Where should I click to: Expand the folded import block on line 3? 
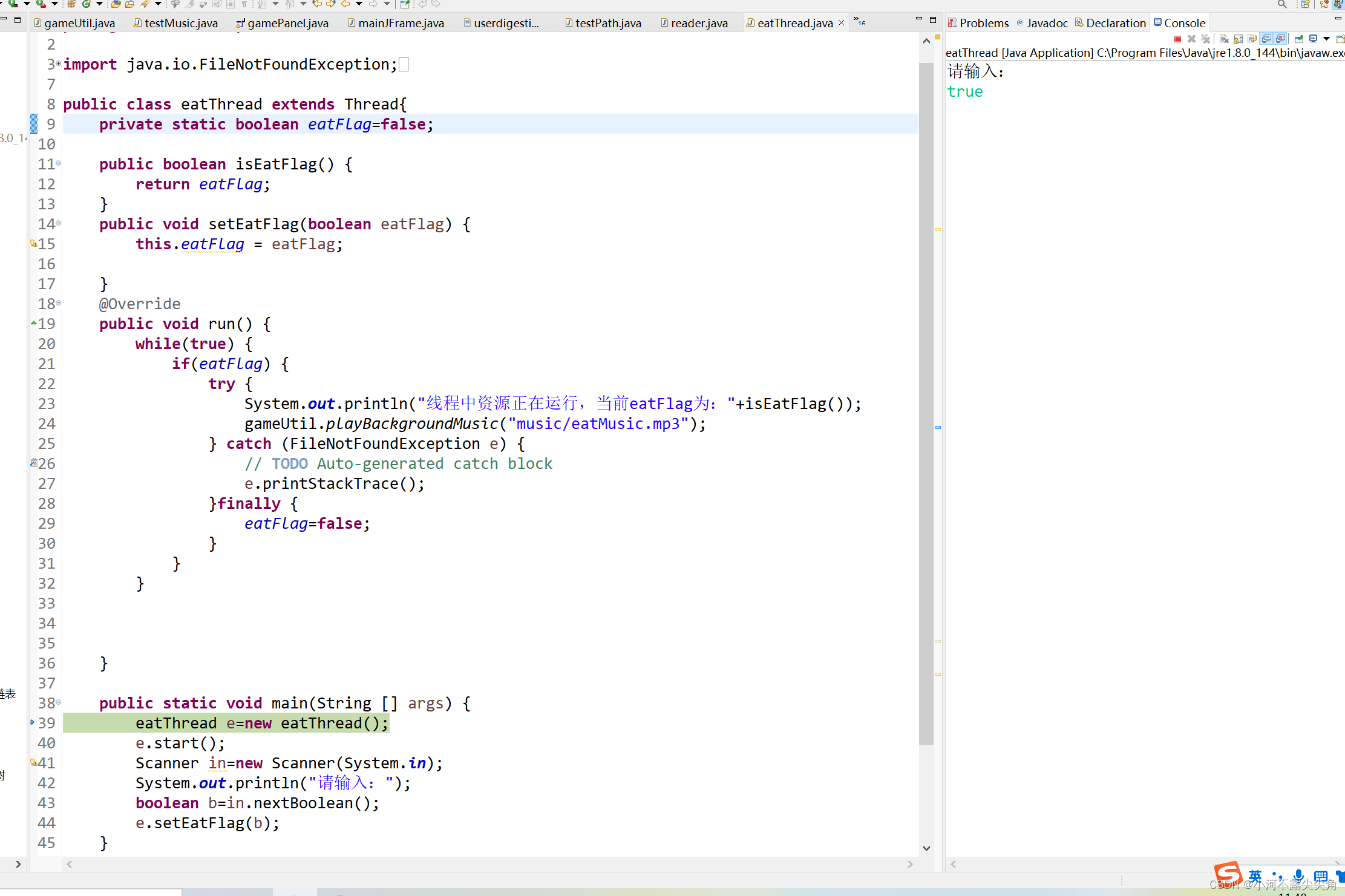pos(58,64)
